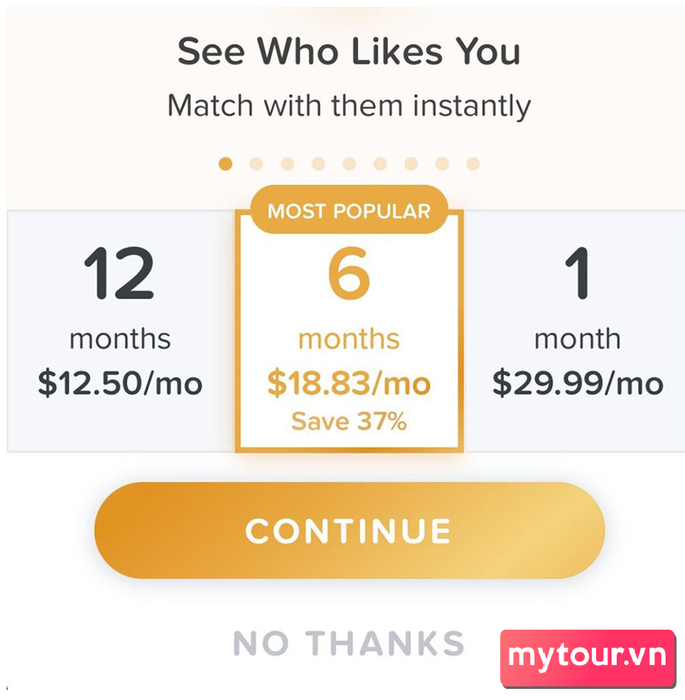
Task: Click the Save 37% label
Action: click(x=349, y=421)
